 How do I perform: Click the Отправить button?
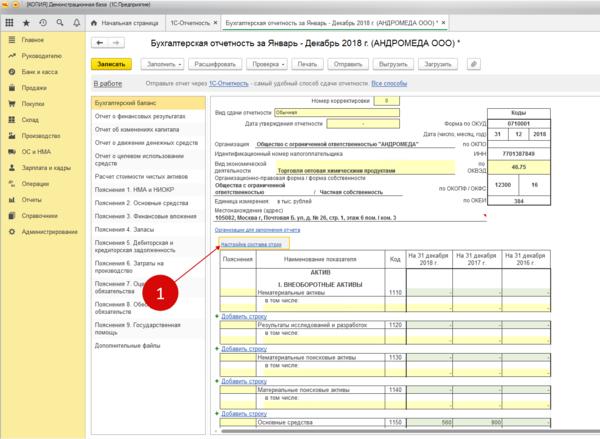(348, 64)
